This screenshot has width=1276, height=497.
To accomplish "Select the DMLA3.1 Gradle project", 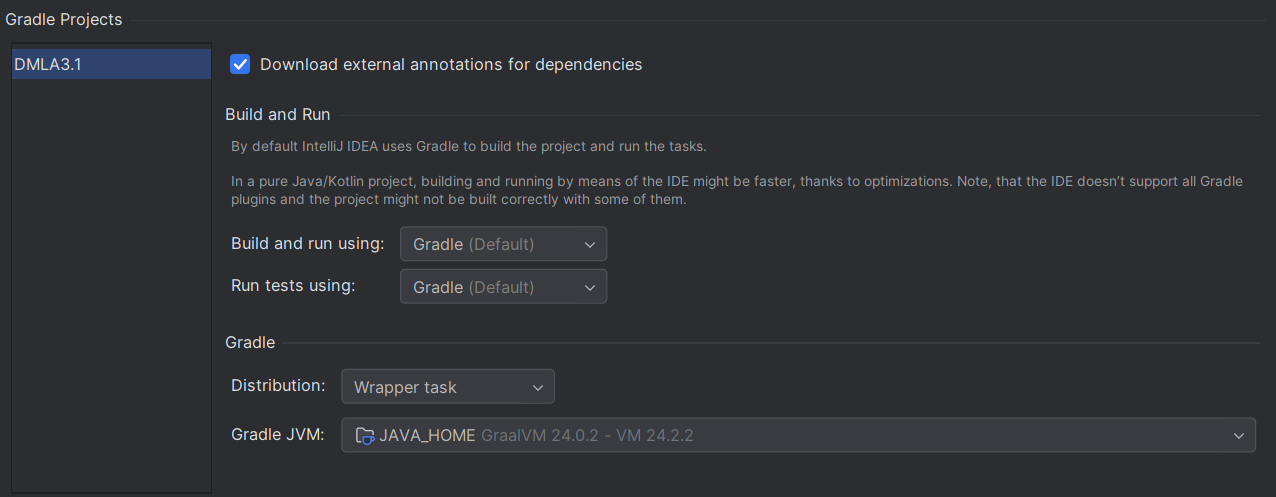I will coord(111,64).
